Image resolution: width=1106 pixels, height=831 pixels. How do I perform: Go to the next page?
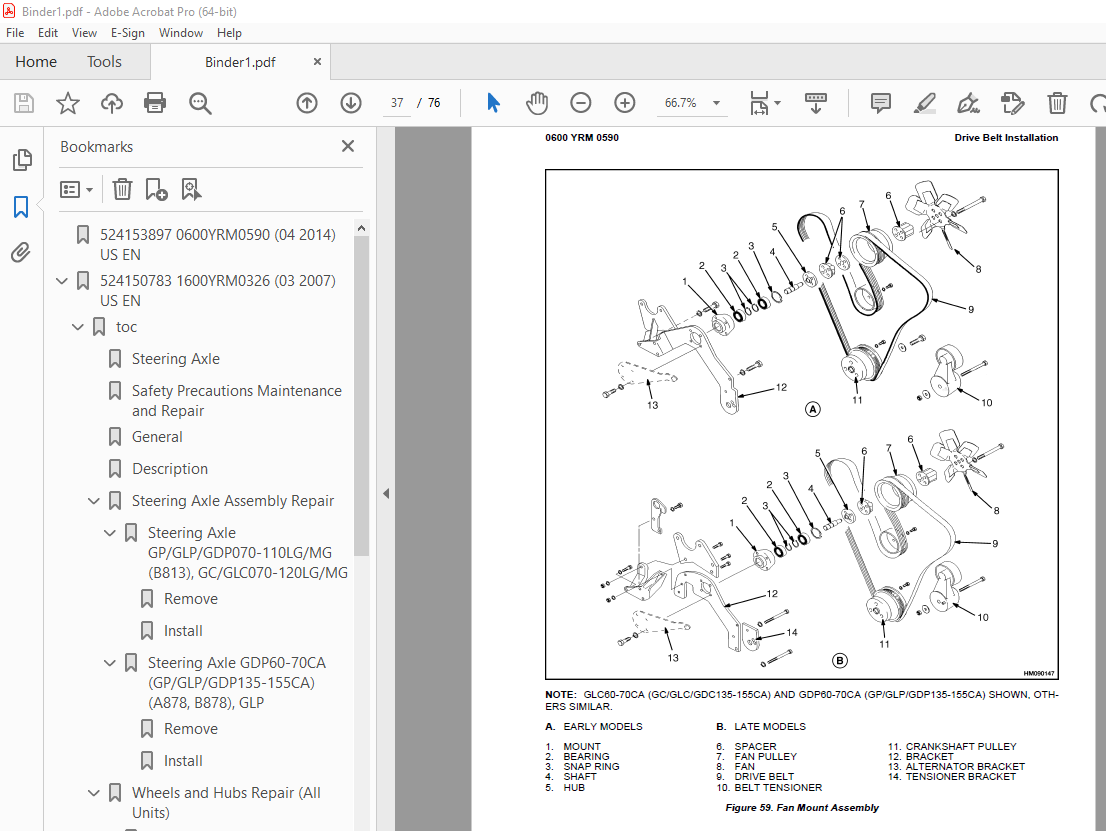pos(351,103)
